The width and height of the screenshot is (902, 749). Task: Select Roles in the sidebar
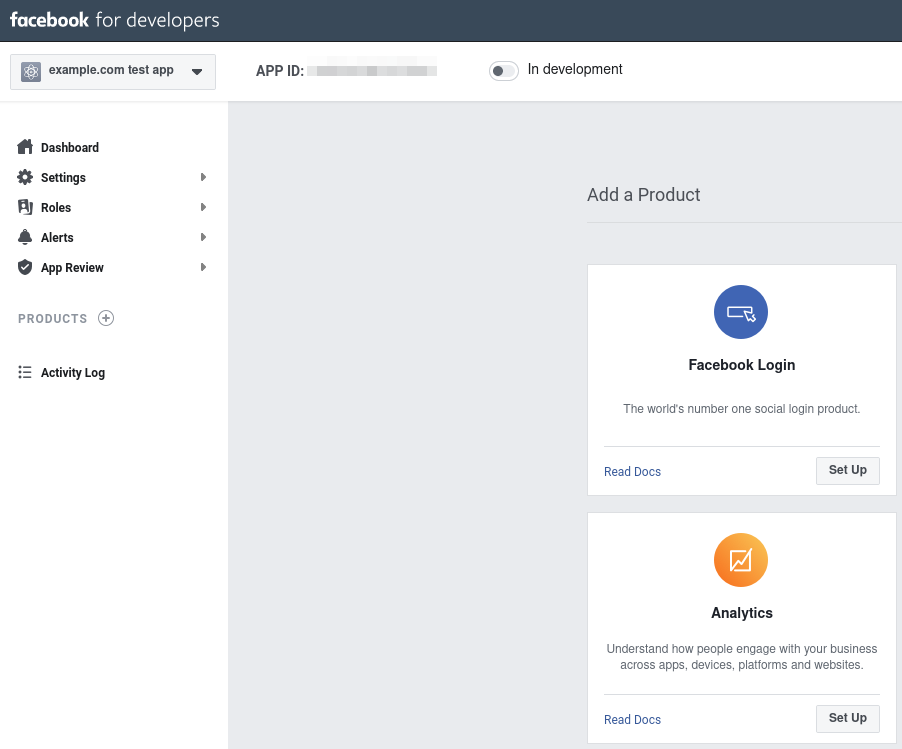point(56,208)
